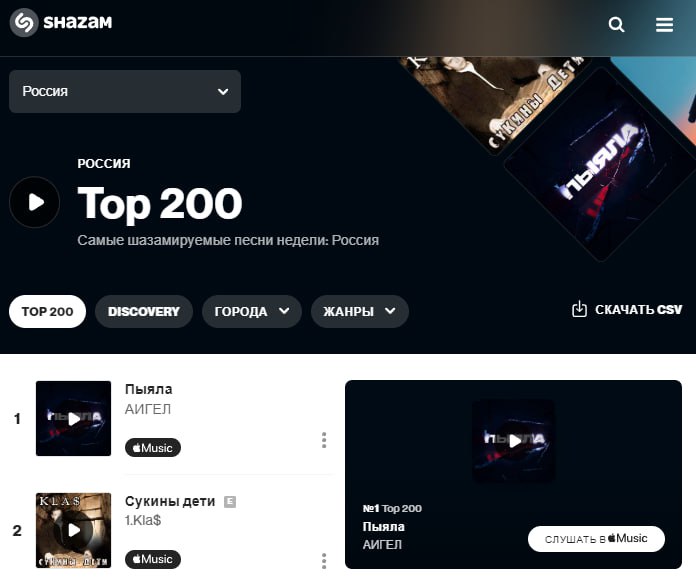Image resolution: width=696 pixels, height=581 pixels.
Task: Open more options for Пыяла track
Action: pos(324,440)
